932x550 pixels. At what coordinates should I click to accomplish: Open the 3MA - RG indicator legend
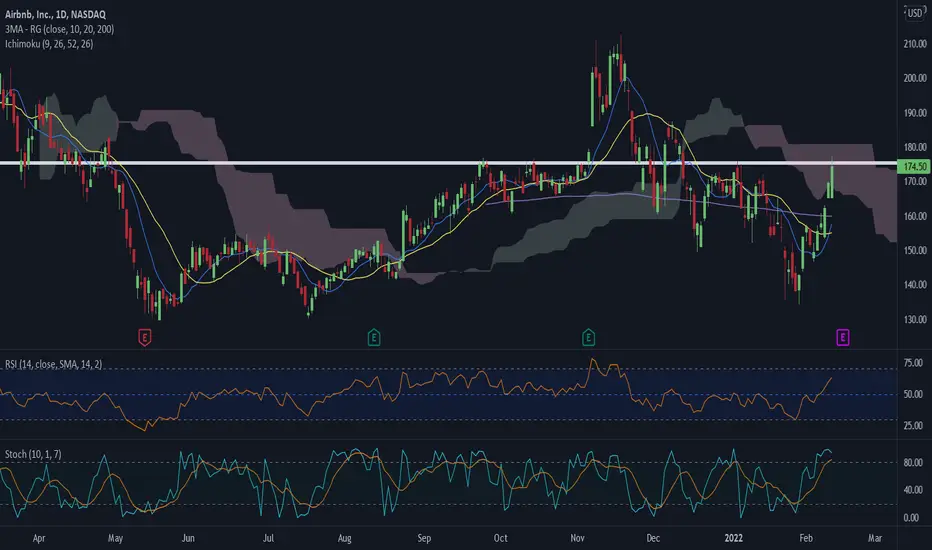click(x=59, y=29)
